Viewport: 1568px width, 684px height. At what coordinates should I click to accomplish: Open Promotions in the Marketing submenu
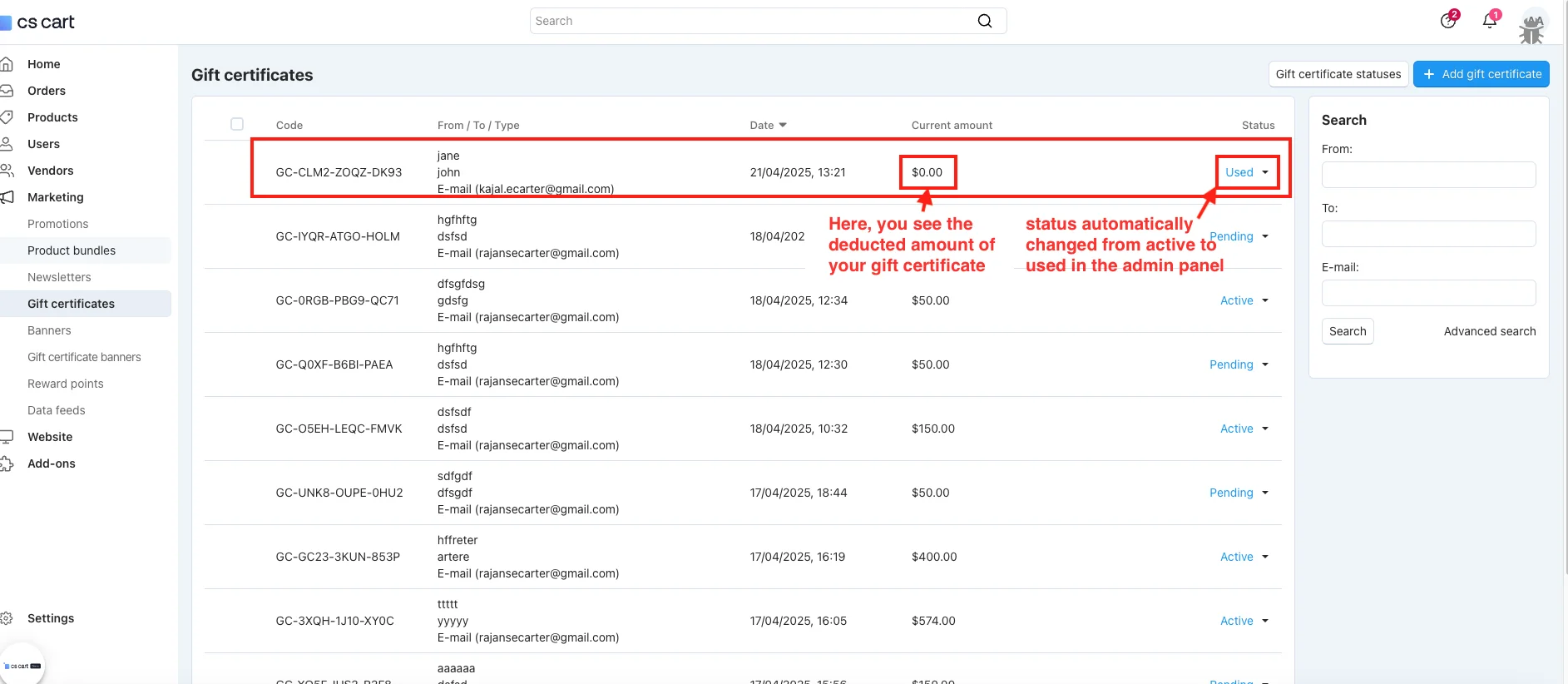[x=57, y=224]
